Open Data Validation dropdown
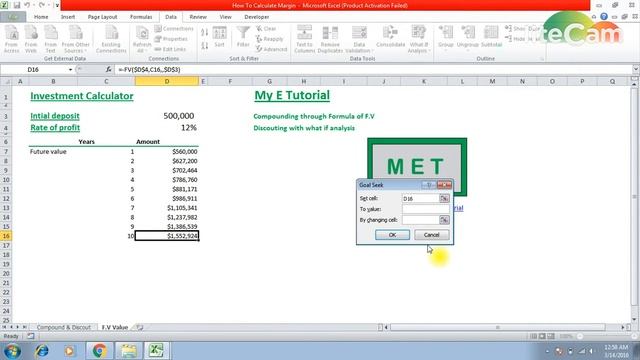This screenshot has width=640, height=360. [x=359, y=39]
